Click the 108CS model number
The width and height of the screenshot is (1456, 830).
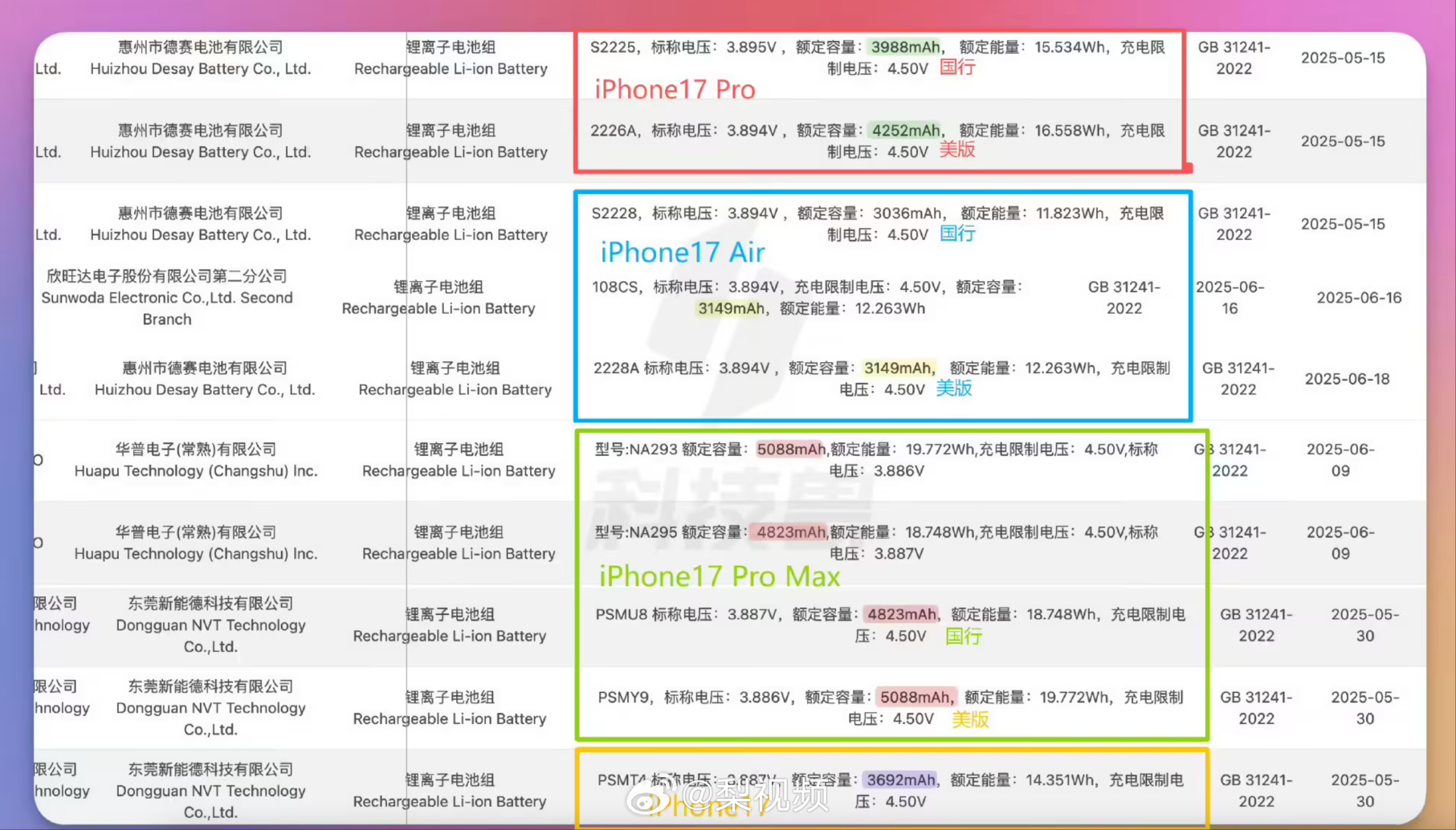pos(616,287)
